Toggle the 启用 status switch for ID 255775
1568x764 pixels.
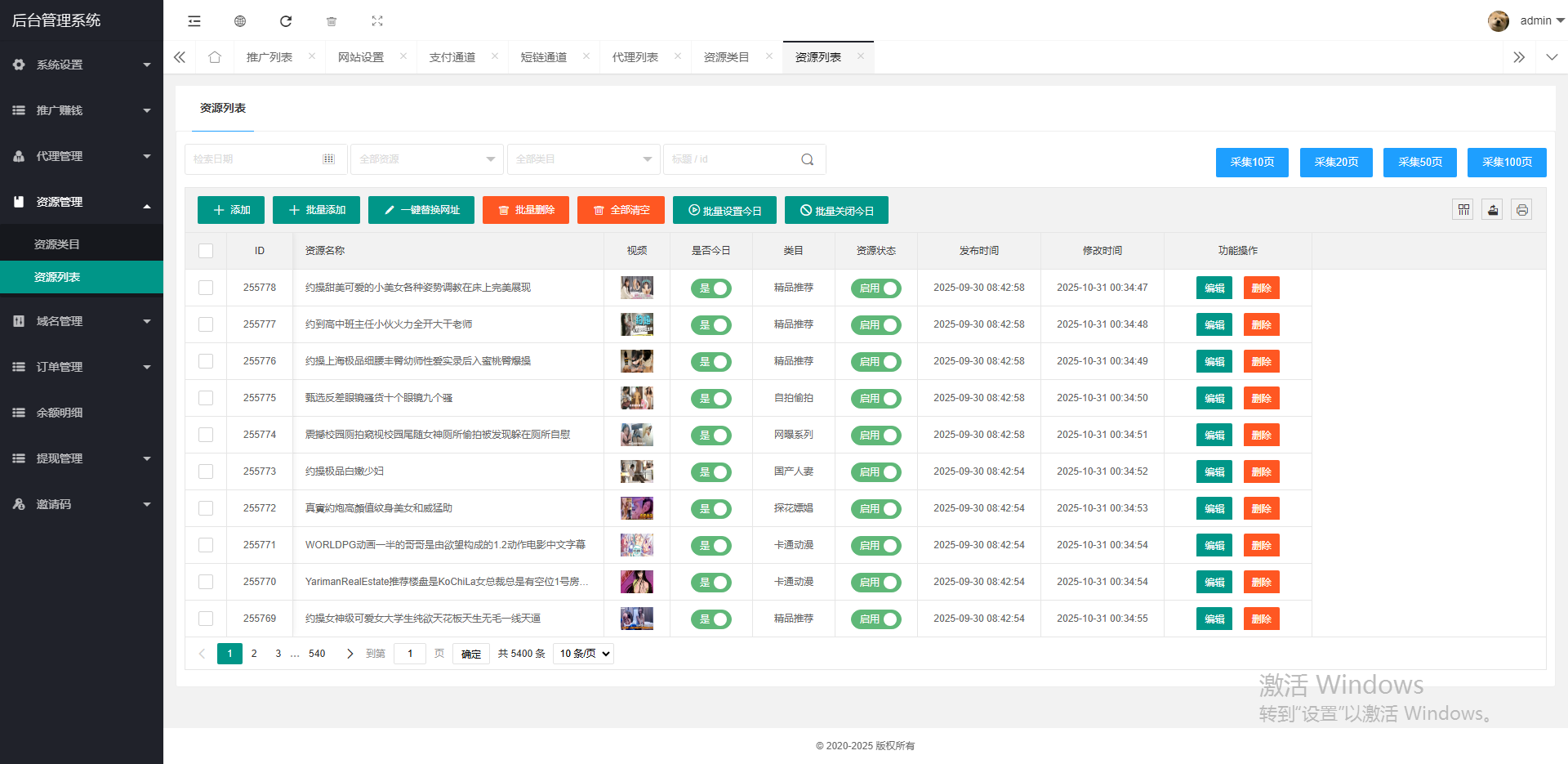[875, 399]
